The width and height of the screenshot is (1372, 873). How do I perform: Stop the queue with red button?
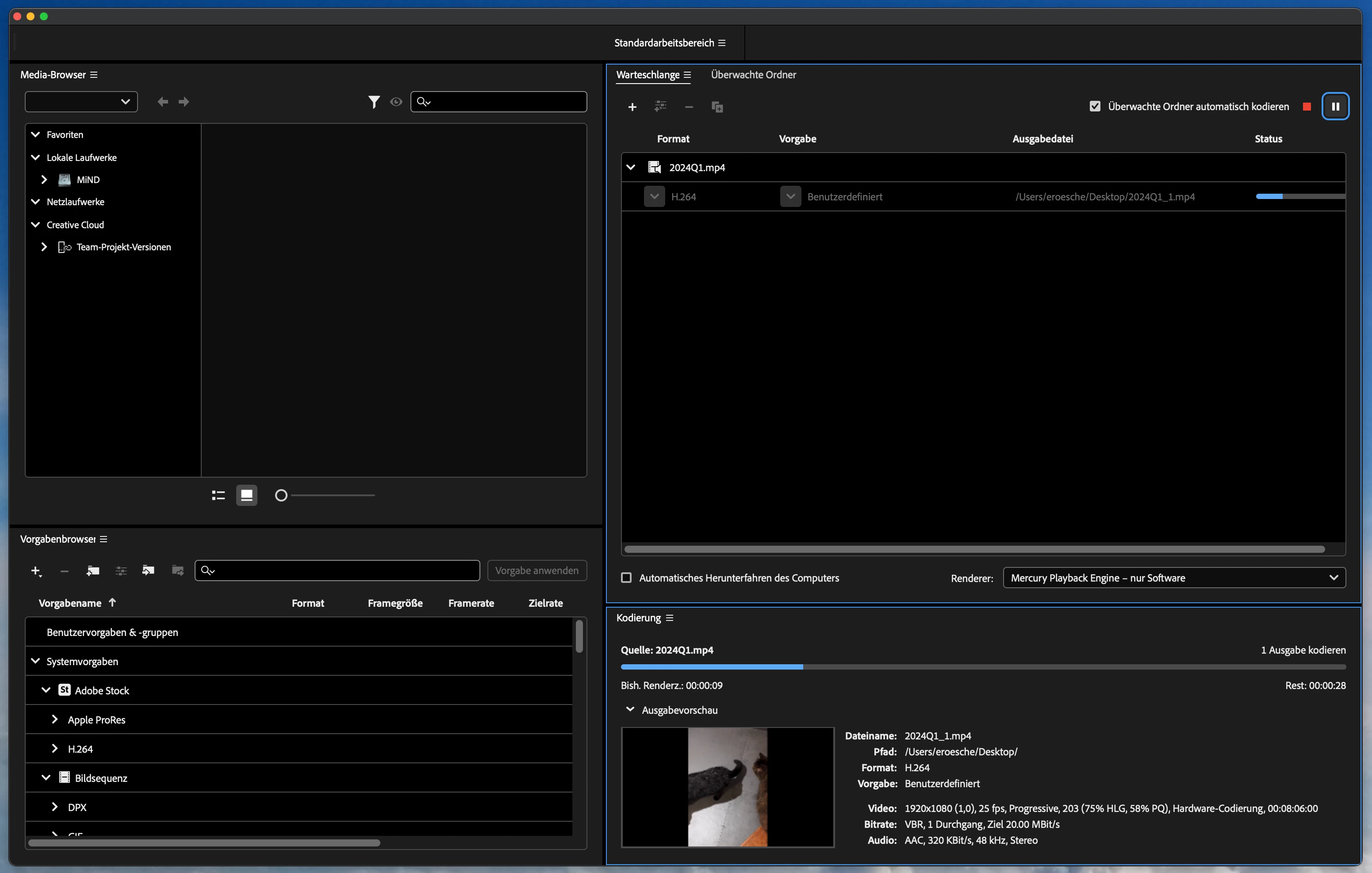(x=1307, y=107)
